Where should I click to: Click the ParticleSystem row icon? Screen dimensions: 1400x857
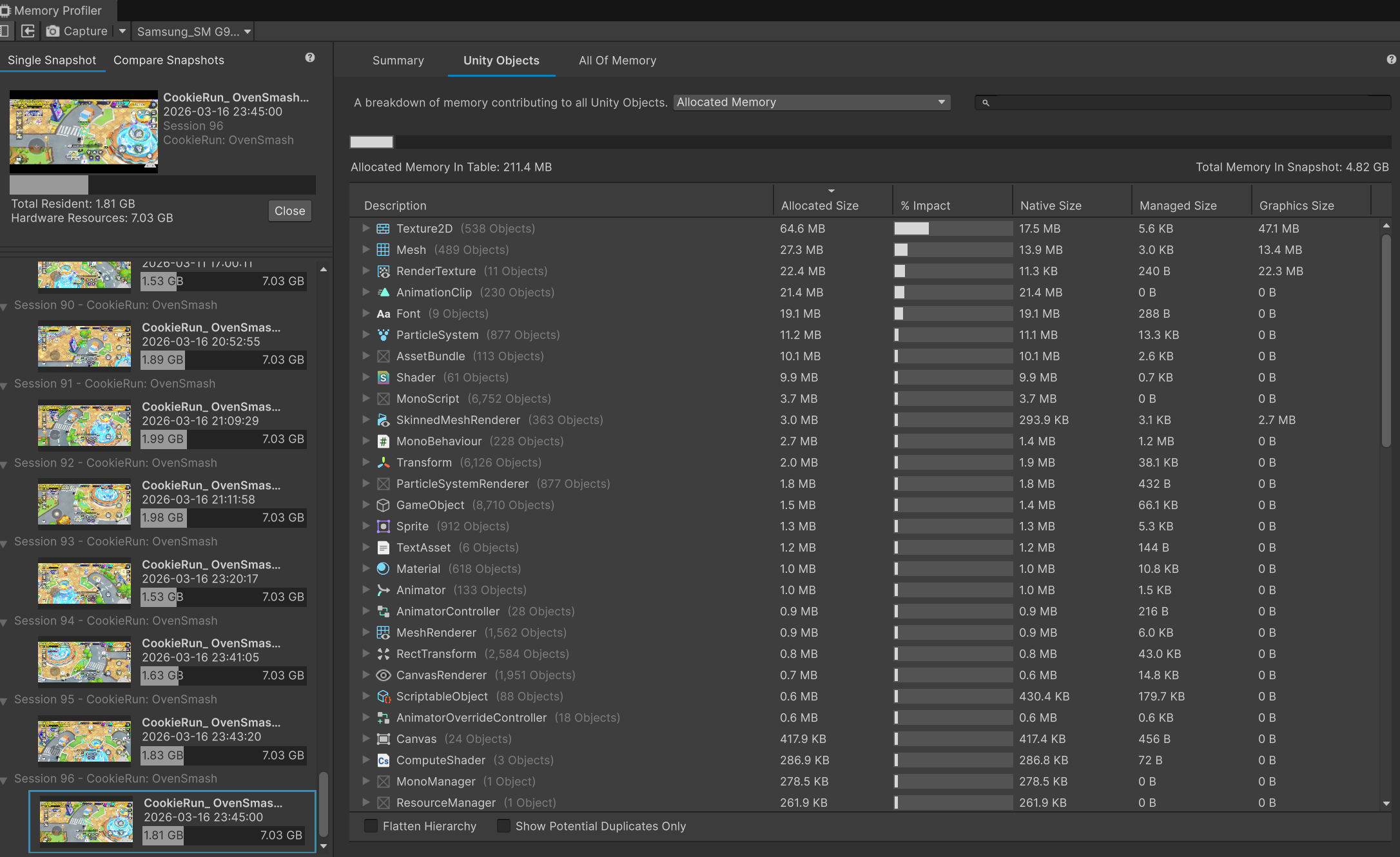point(383,335)
